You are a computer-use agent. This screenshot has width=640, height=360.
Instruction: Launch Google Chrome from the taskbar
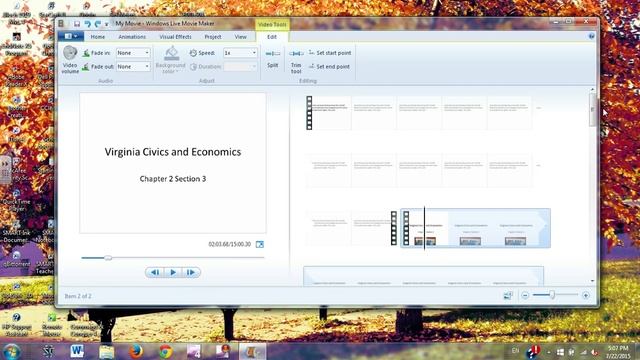point(165,351)
